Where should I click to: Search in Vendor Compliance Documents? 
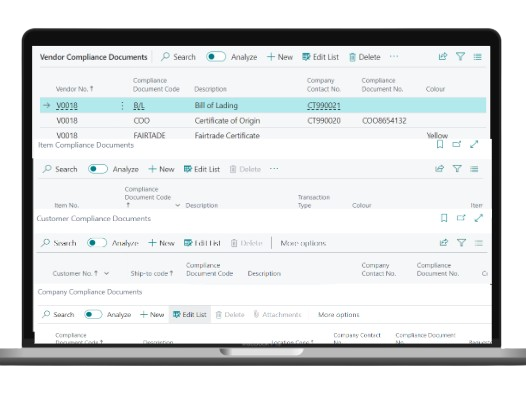(178, 57)
